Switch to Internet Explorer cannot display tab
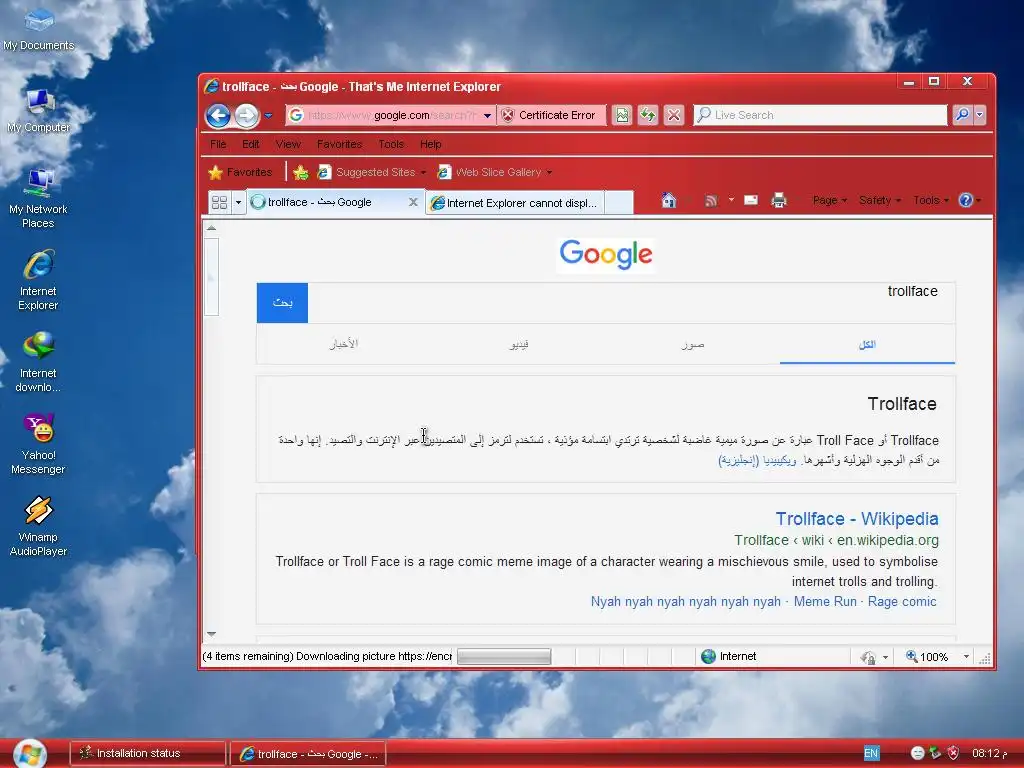Image resolution: width=1024 pixels, height=768 pixels. 515,203
